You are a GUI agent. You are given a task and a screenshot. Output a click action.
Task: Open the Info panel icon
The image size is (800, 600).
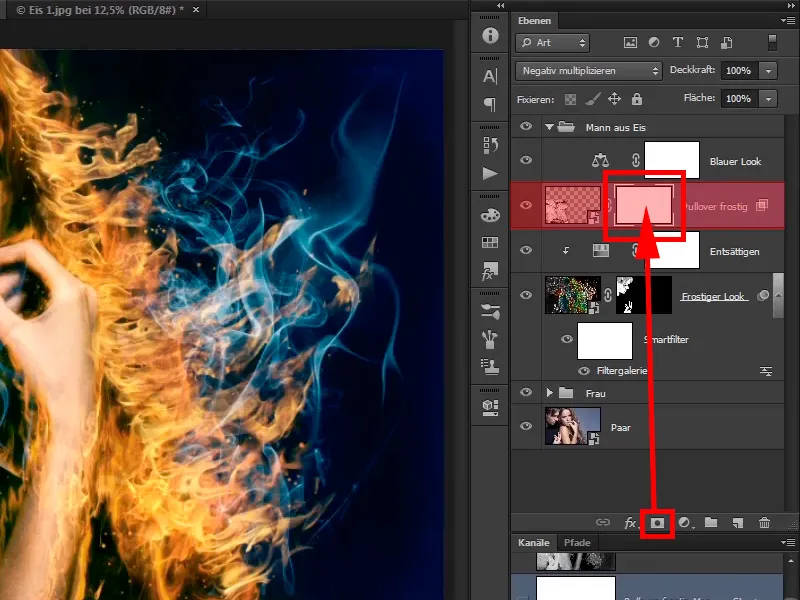pyautogui.click(x=490, y=35)
